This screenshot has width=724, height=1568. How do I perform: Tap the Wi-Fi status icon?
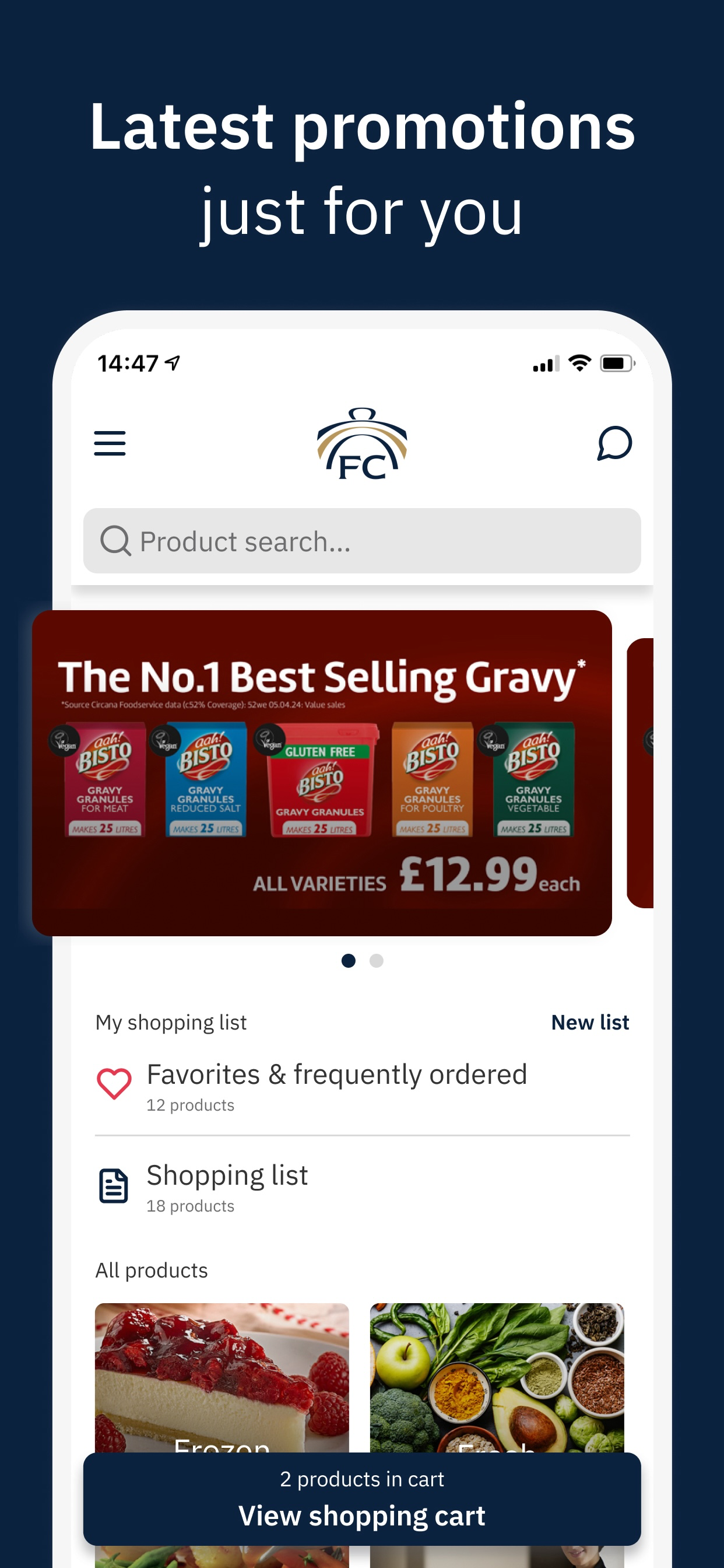(x=579, y=363)
